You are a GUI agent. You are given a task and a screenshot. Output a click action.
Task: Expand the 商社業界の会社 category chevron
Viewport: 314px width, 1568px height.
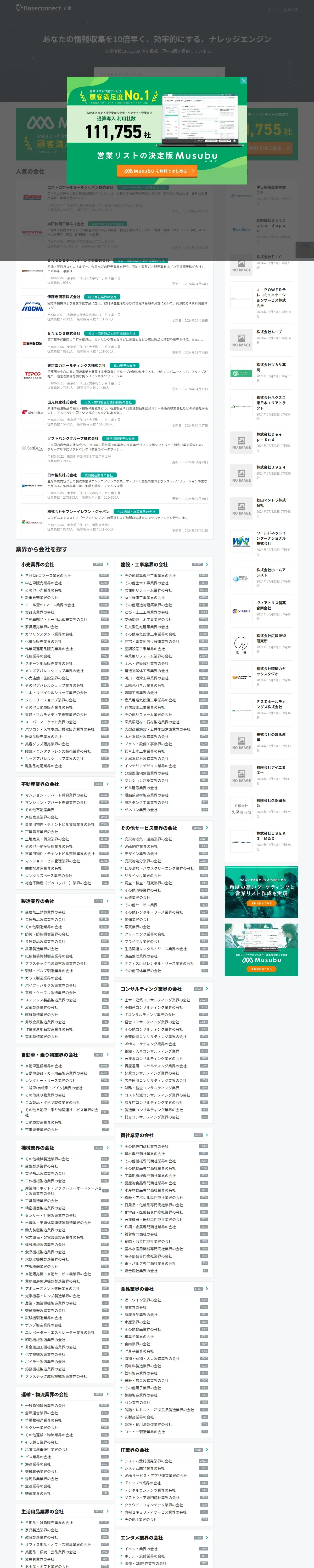click(x=207, y=1135)
